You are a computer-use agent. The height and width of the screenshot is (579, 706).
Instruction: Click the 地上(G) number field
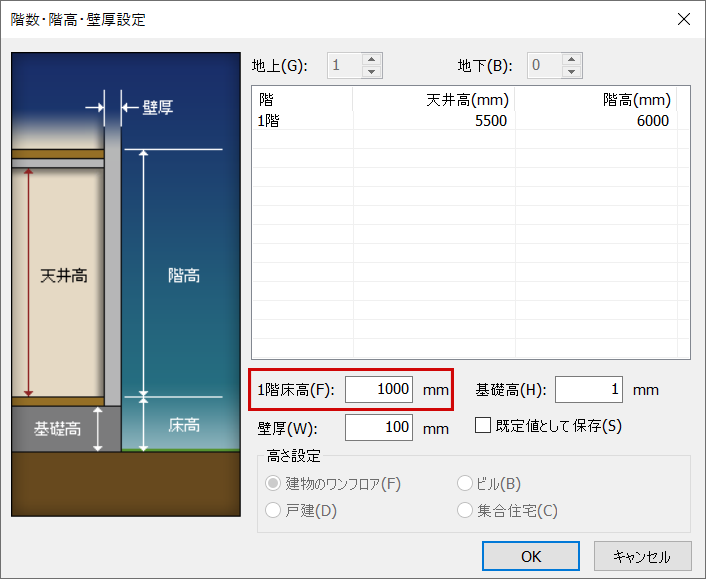pos(345,65)
